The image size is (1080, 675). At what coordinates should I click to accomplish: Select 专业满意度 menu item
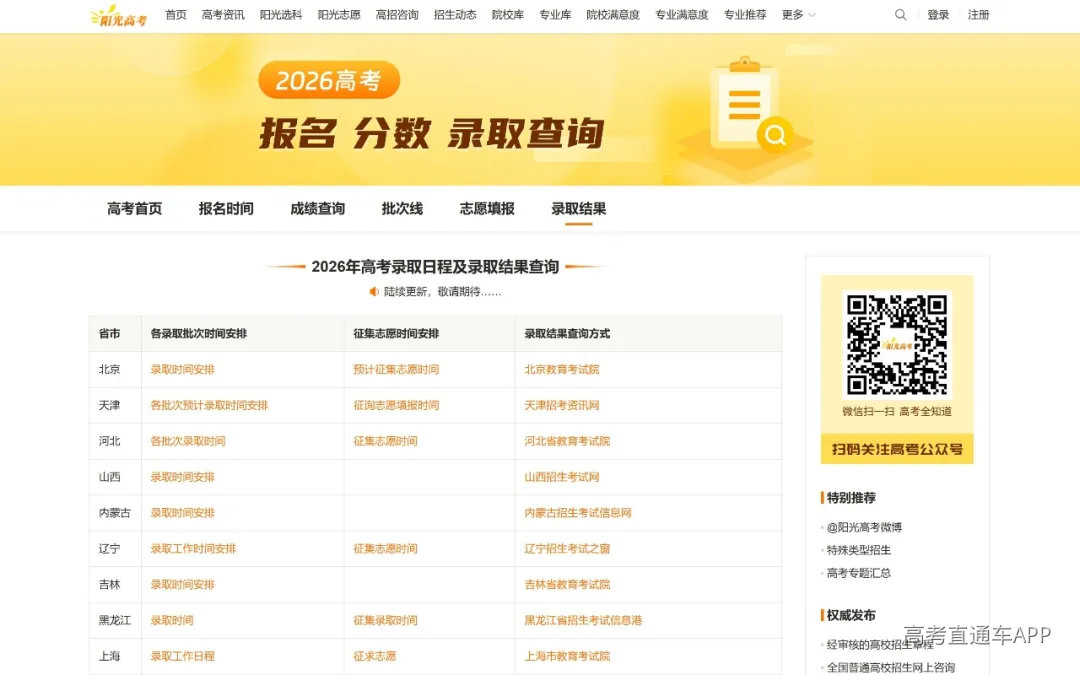pos(682,14)
